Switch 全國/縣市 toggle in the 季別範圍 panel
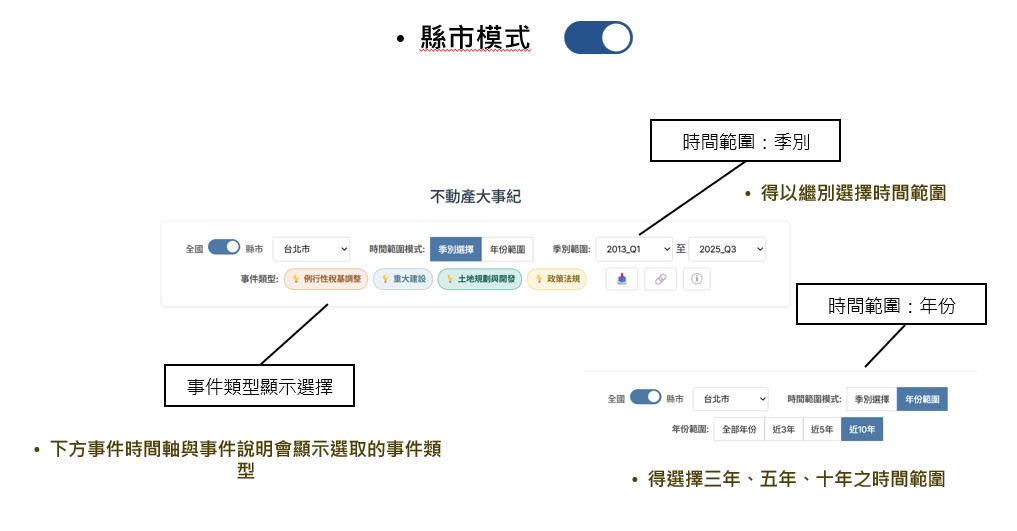Image resolution: width=1017 pixels, height=531 pixels. point(224,247)
